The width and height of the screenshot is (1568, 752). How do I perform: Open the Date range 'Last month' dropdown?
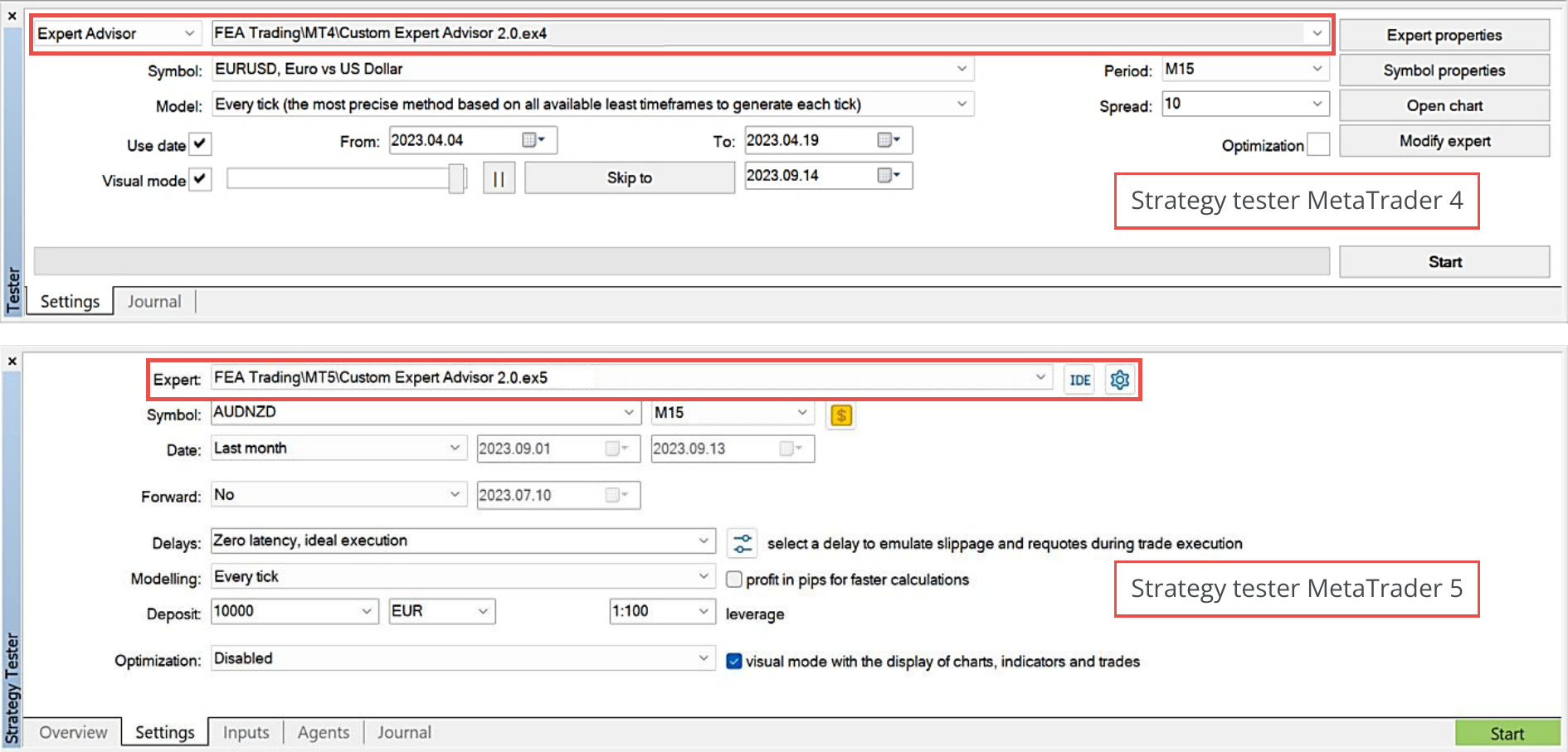pos(455,448)
